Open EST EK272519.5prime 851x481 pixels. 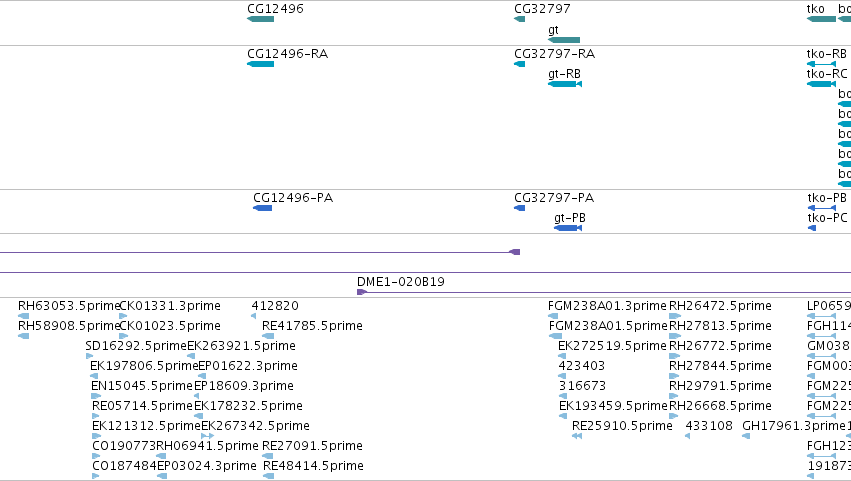pyautogui.click(x=612, y=346)
